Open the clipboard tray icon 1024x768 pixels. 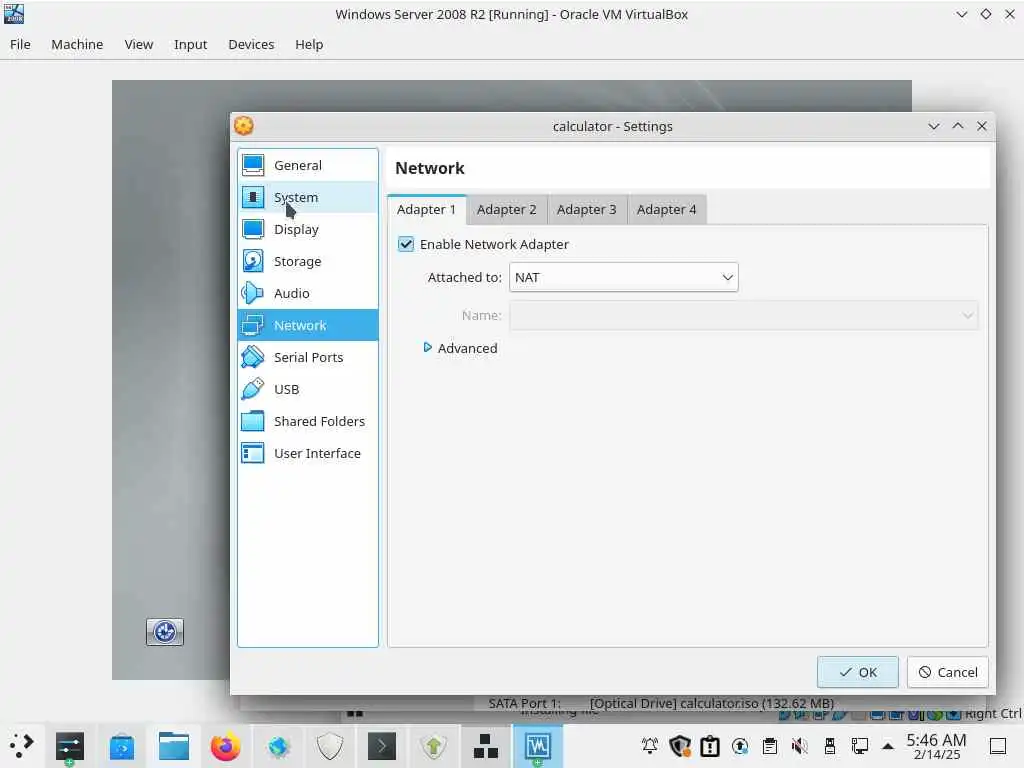point(770,746)
